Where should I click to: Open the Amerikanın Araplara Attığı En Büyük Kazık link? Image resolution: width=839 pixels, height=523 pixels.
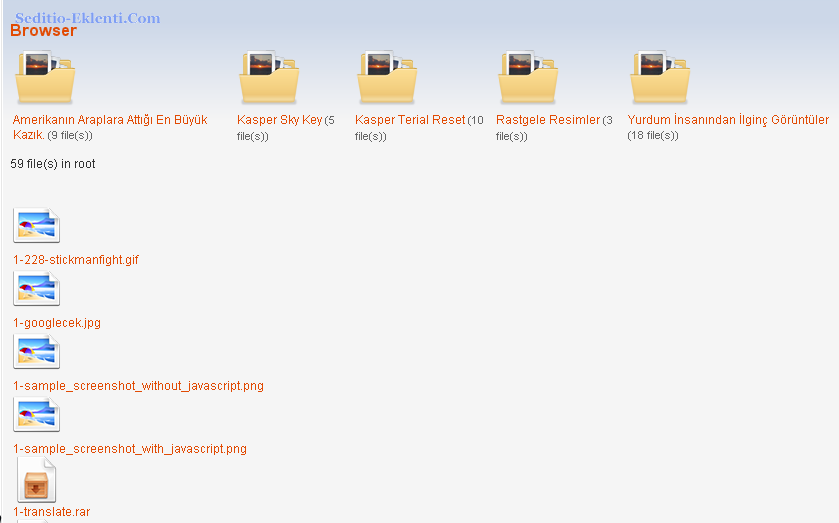pyautogui.click(x=109, y=120)
